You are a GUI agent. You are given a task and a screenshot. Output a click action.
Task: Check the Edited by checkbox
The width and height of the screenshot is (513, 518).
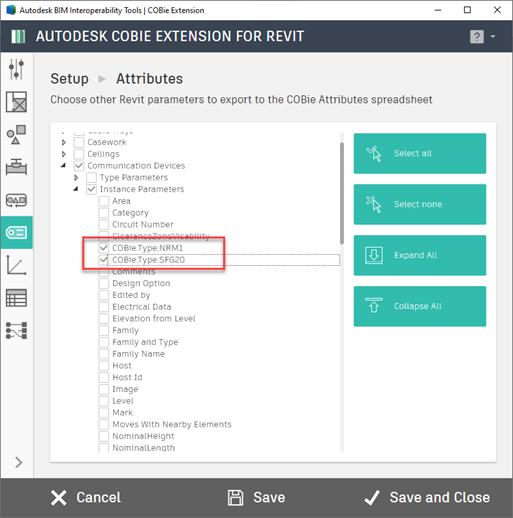coord(104,295)
